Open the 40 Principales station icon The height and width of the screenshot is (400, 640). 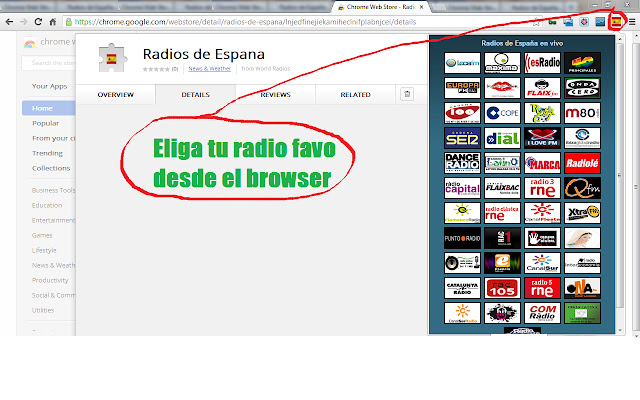click(x=582, y=63)
